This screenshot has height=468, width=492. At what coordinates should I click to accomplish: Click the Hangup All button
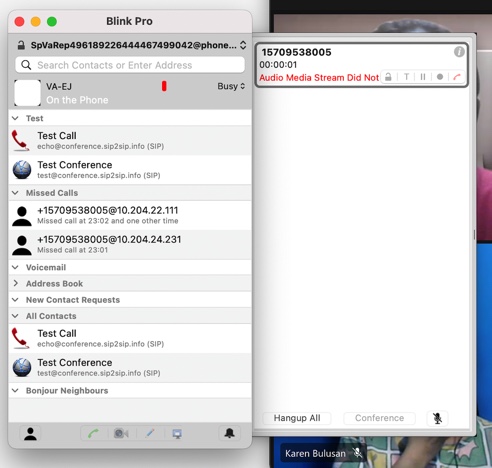(297, 418)
